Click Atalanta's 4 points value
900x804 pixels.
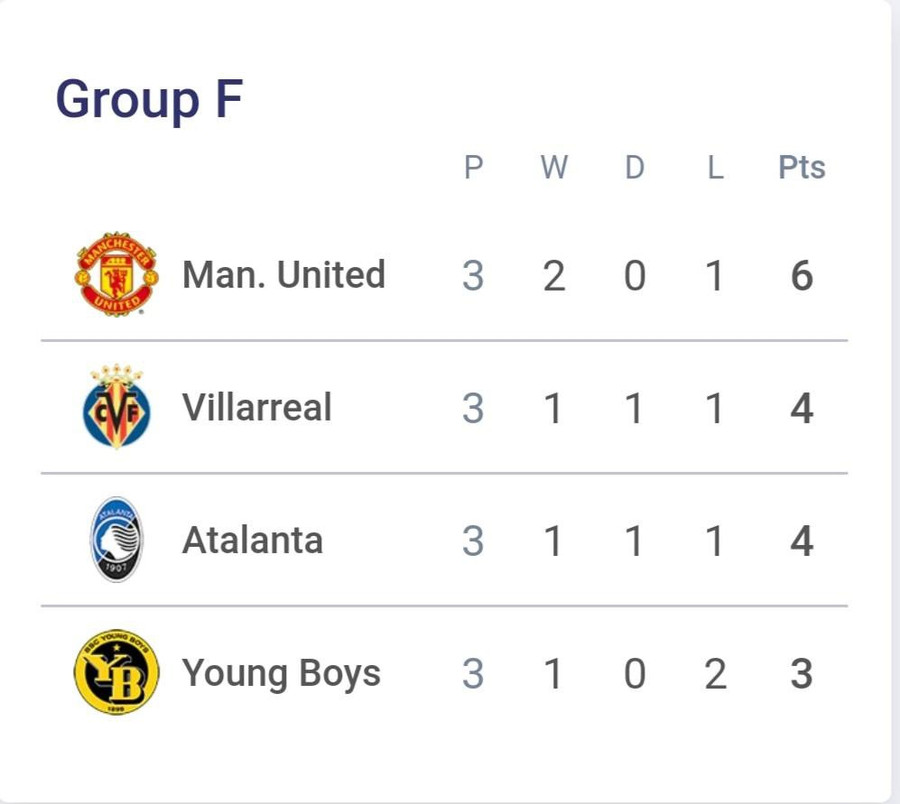click(x=801, y=542)
